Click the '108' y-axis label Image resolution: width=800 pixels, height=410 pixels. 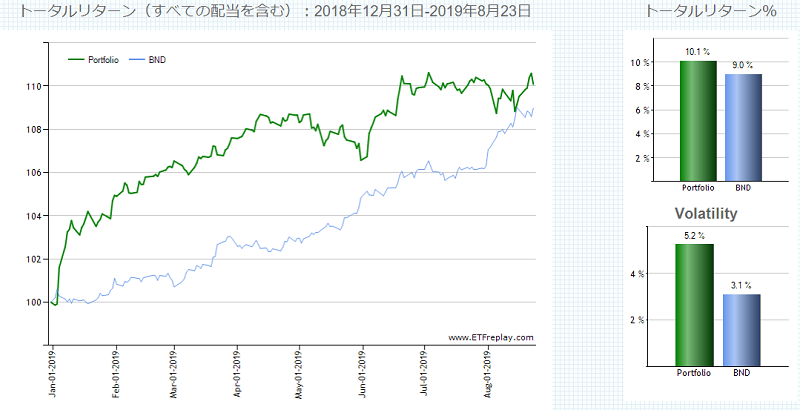click(x=34, y=130)
